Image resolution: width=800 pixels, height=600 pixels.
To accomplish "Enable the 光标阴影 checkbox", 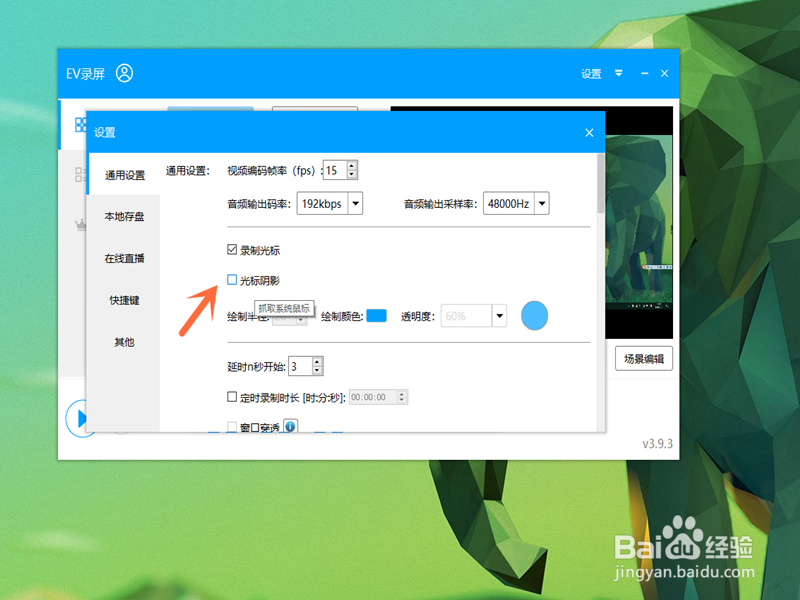I will 232,280.
